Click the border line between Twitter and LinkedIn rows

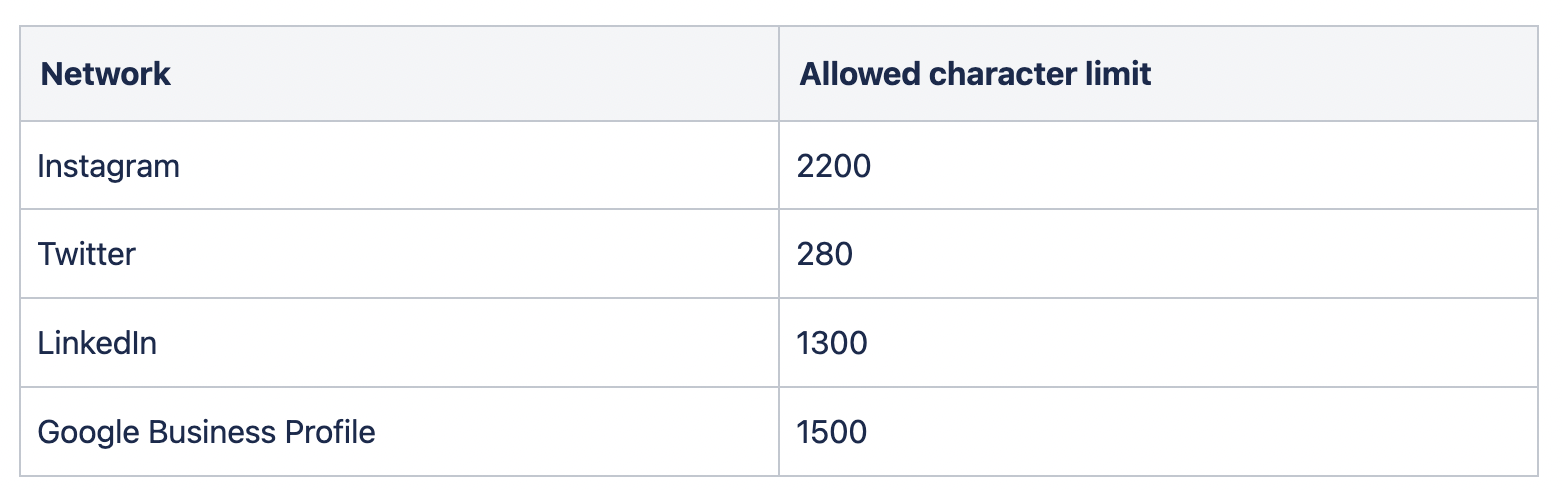779,298
